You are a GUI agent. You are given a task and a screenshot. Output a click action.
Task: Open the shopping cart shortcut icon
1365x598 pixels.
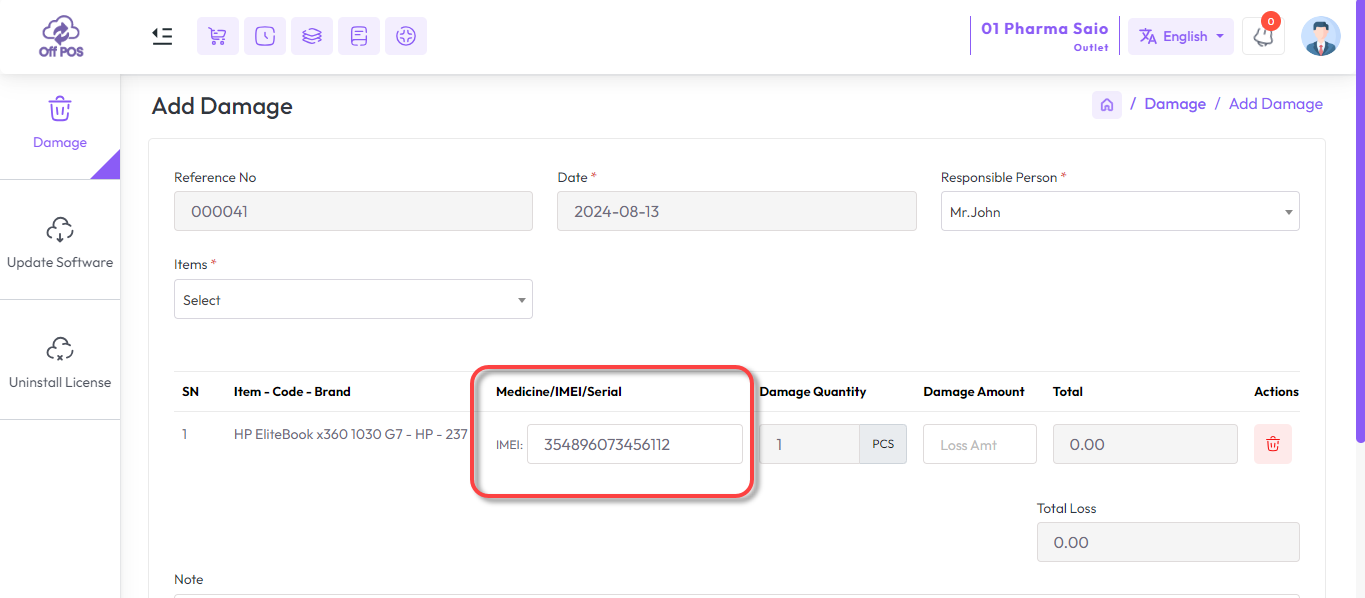pyautogui.click(x=218, y=36)
